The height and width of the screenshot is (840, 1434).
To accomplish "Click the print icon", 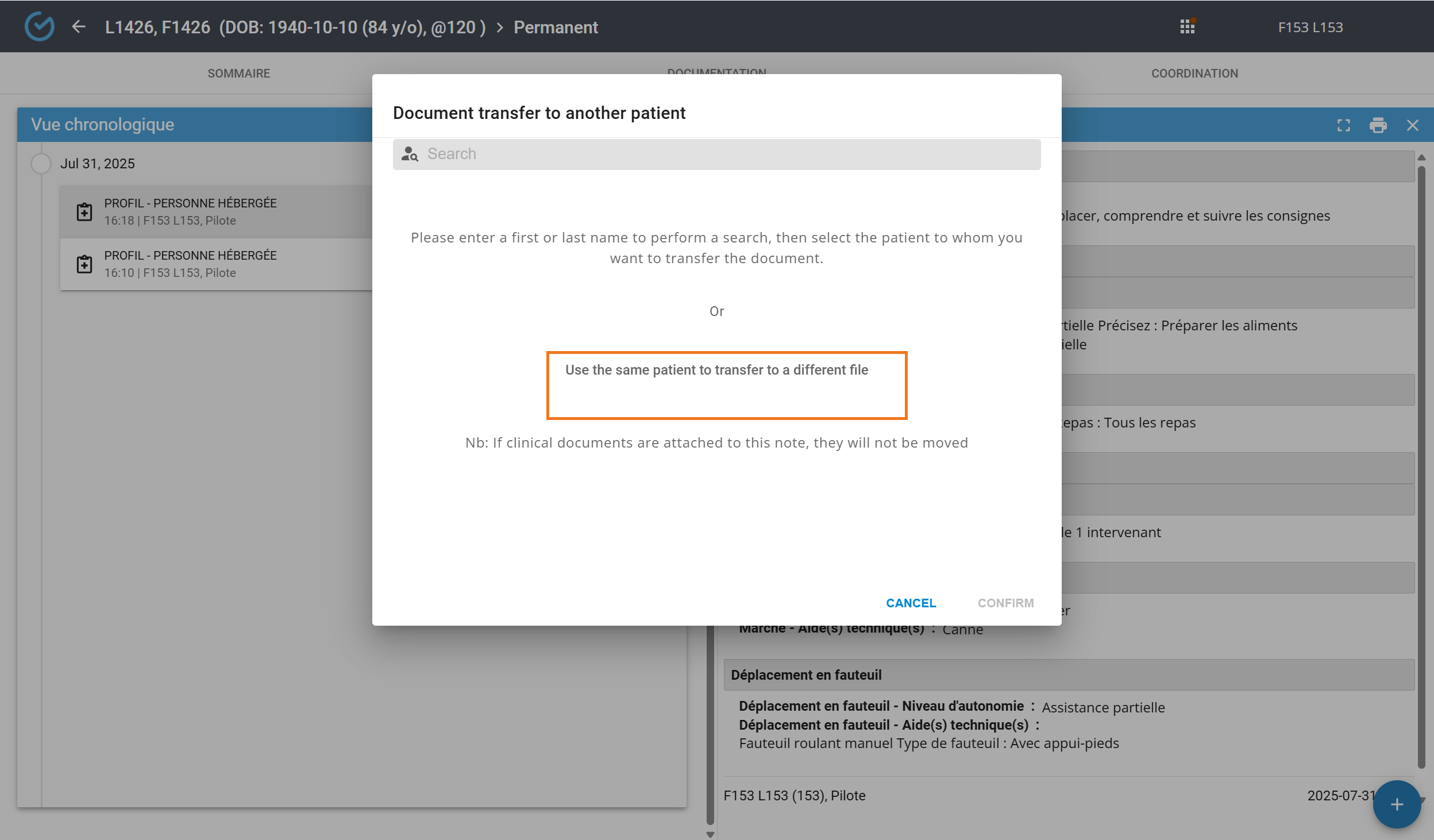I will (x=1378, y=125).
